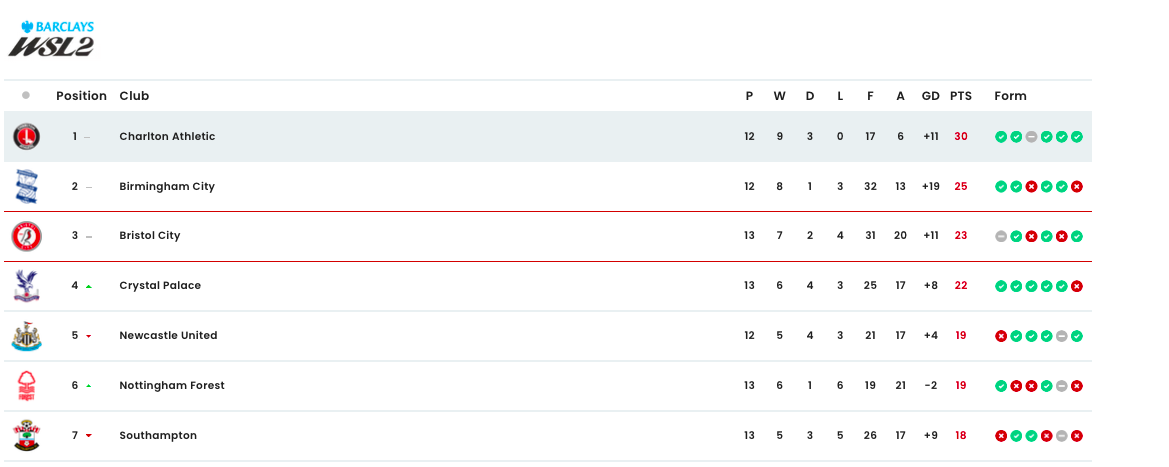This screenshot has width=1169, height=467.
Task: Select the Newcastle United crest
Action: click(26, 336)
